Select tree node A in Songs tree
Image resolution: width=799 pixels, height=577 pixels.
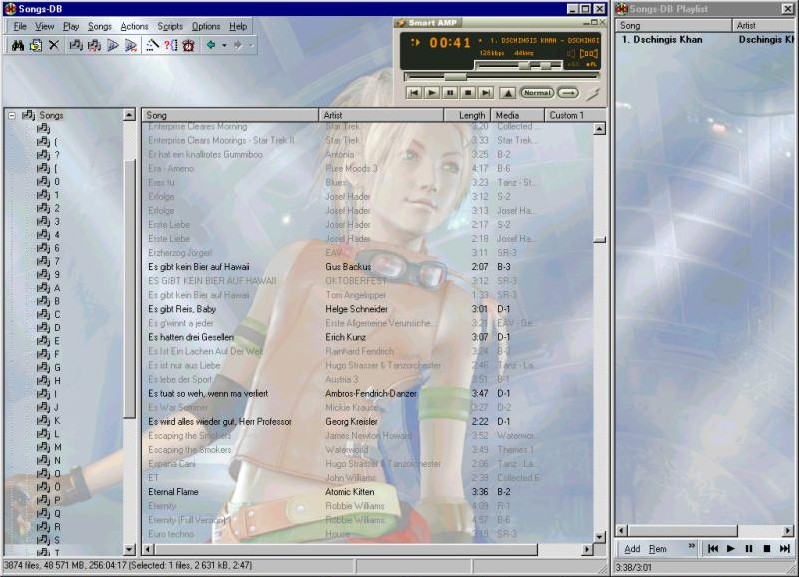click(x=49, y=287)
